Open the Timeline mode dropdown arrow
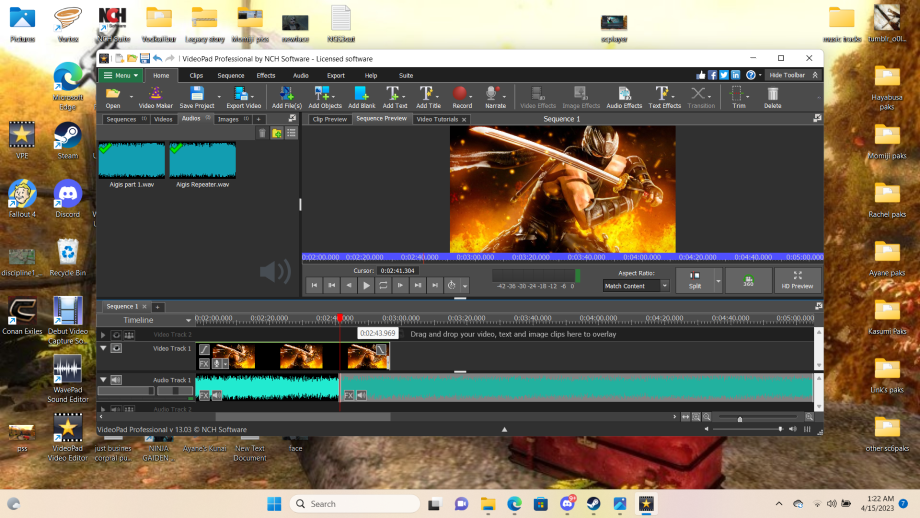 [x=188, y=320]
